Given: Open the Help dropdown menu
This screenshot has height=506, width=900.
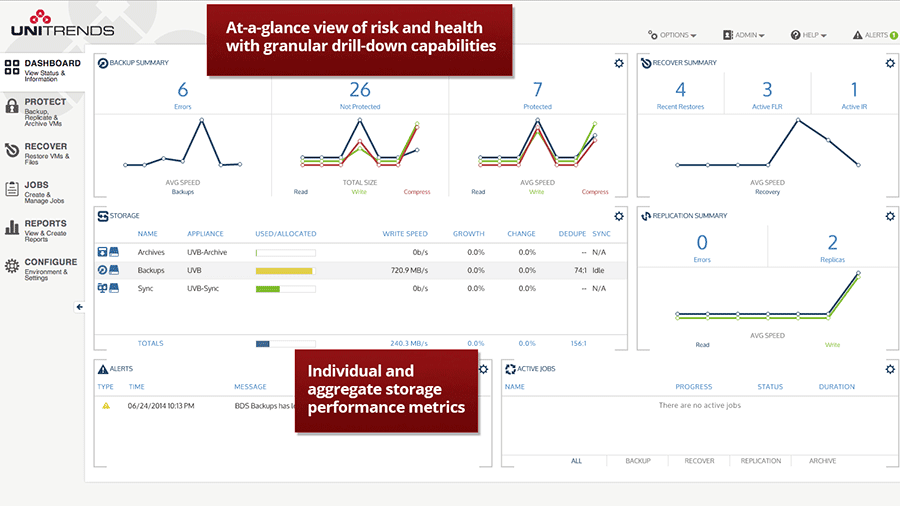Looking at the screenshot, I should 808,35.
